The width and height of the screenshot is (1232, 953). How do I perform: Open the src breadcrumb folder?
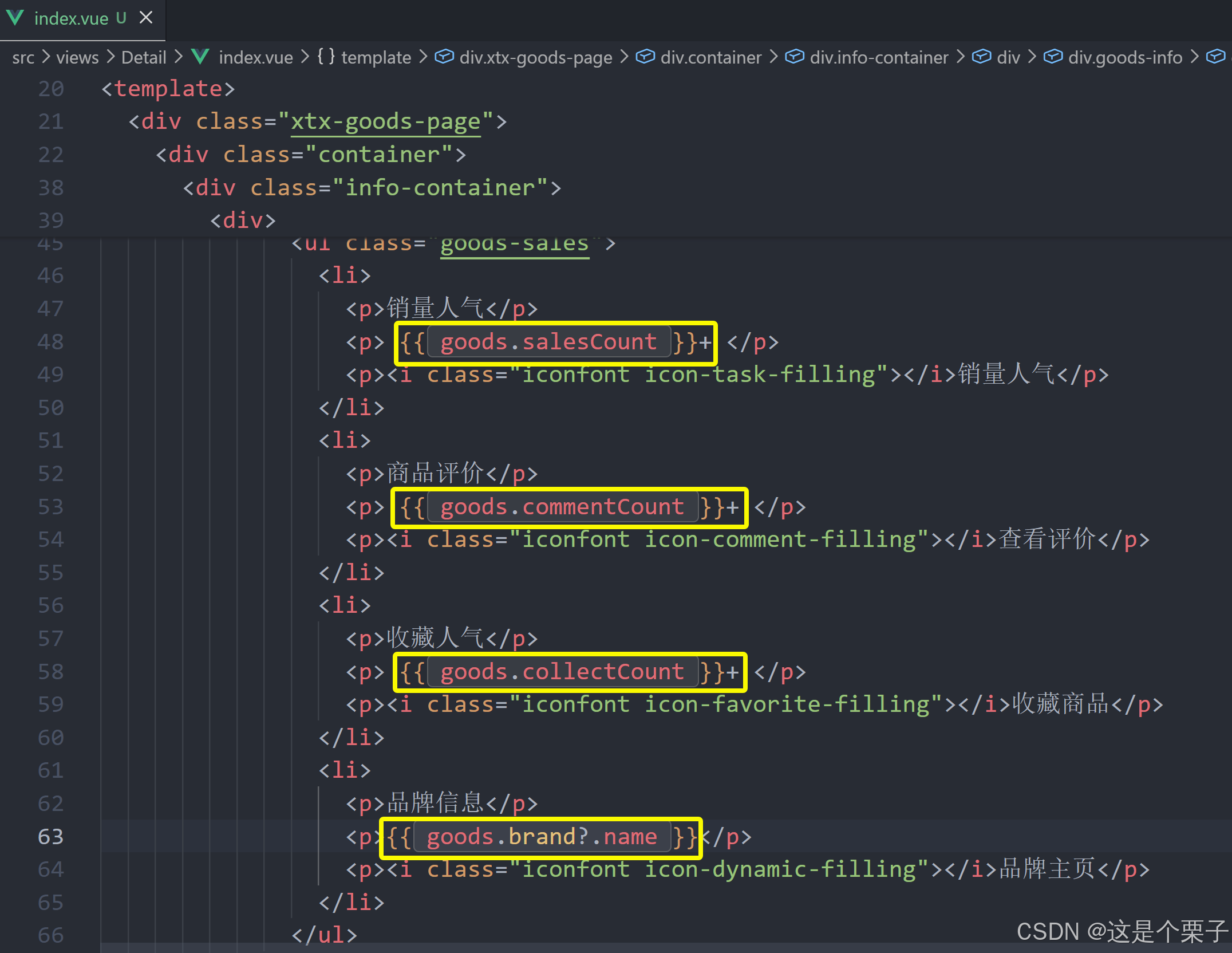[x=23, y=57]
